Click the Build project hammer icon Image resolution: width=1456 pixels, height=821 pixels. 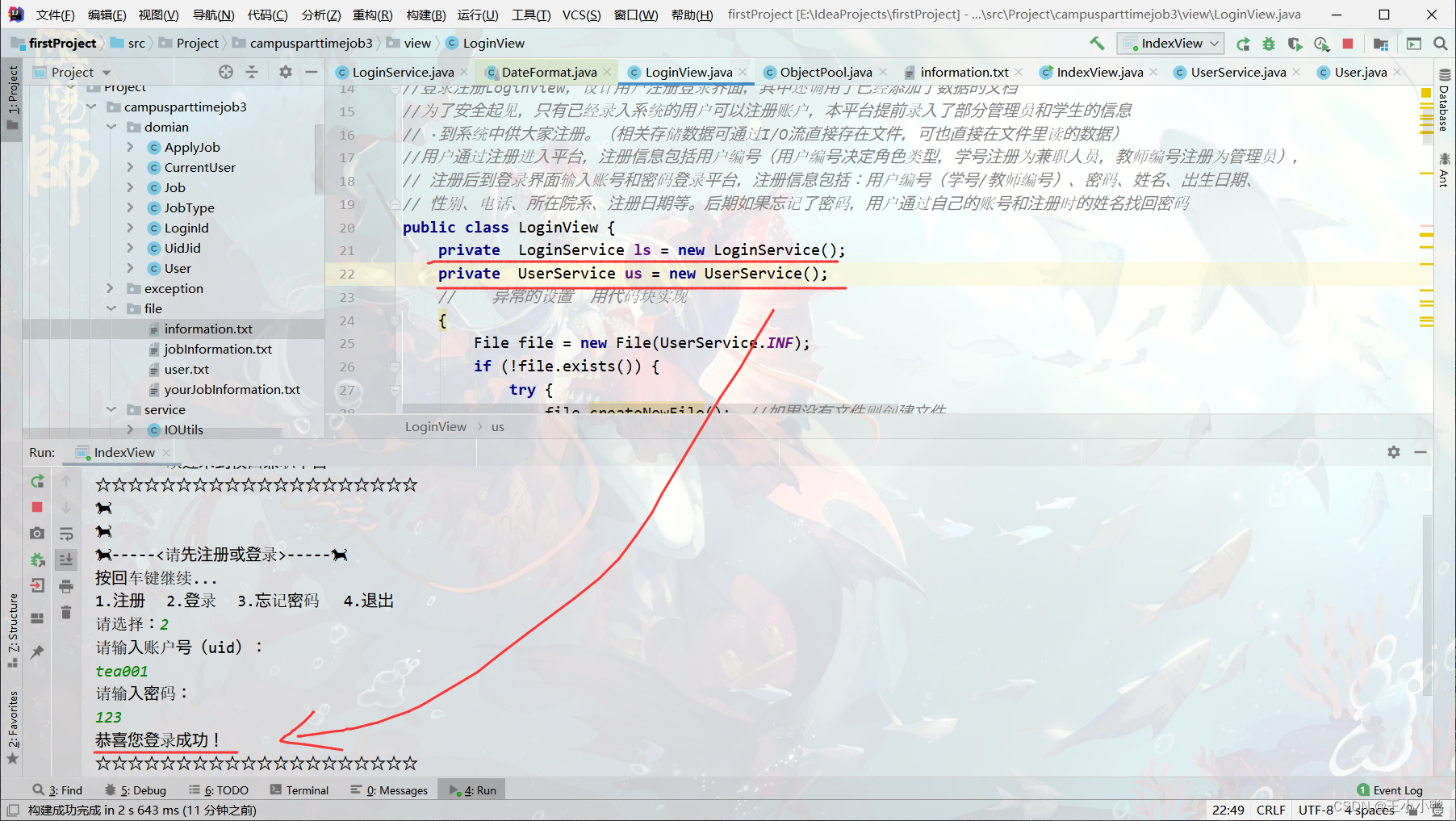pos(1096,44)
